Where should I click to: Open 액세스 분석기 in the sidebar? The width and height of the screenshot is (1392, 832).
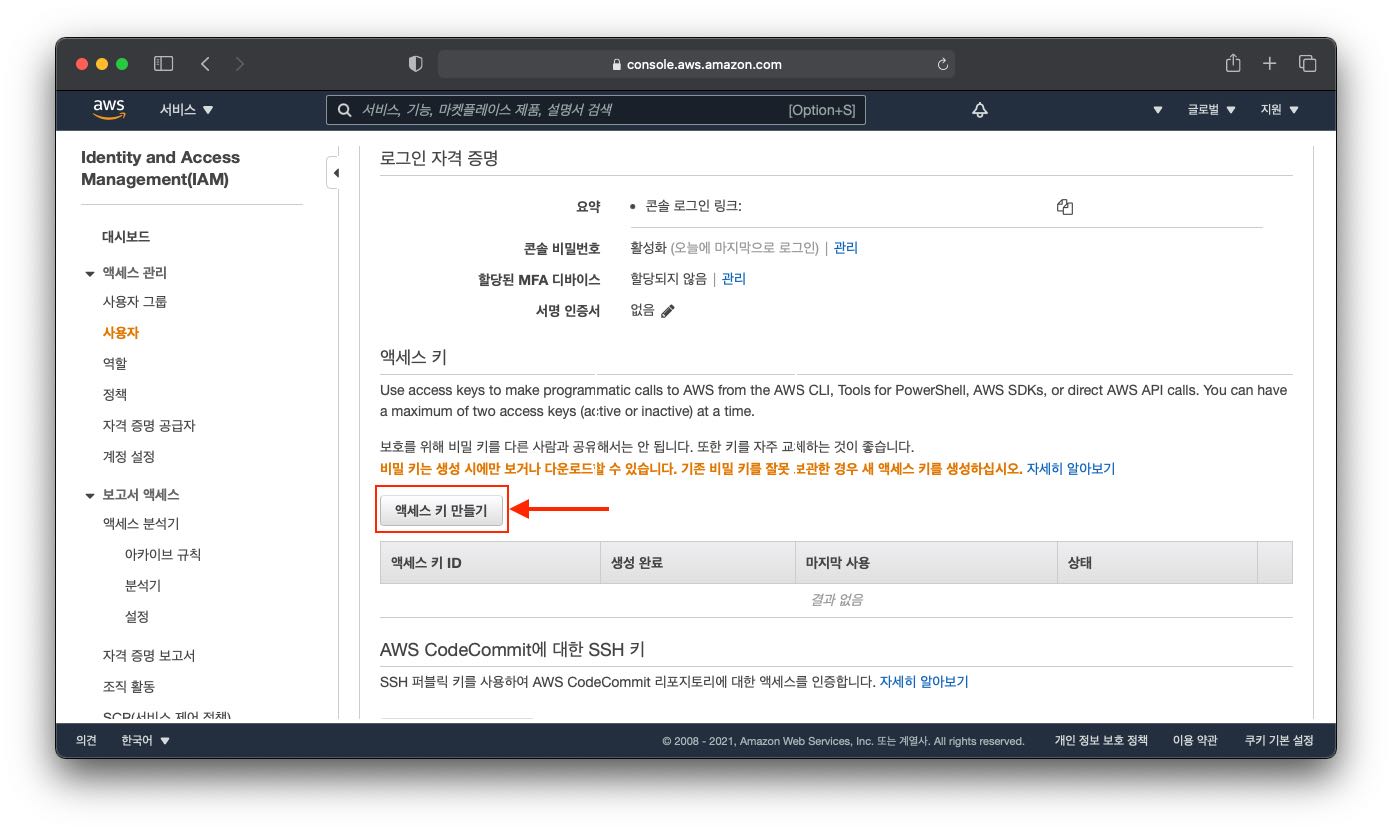click(x=141, y=524)
